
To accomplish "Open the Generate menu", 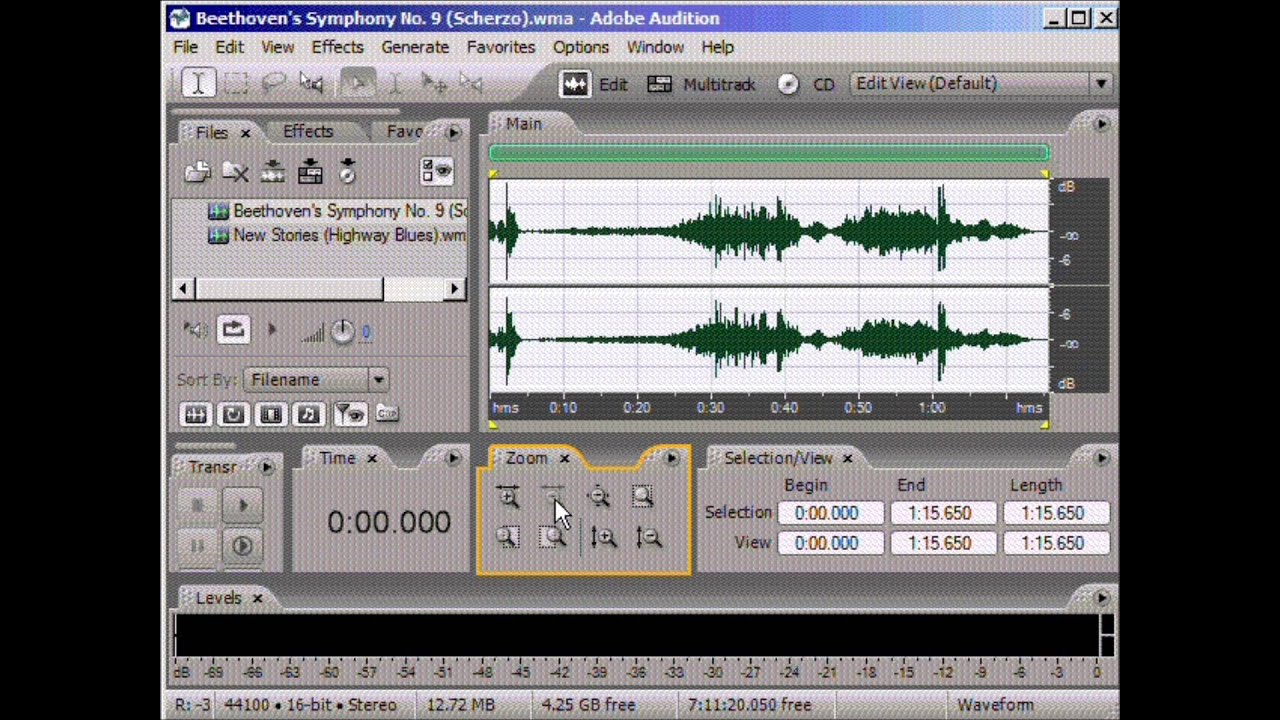I will pos(415,47).
